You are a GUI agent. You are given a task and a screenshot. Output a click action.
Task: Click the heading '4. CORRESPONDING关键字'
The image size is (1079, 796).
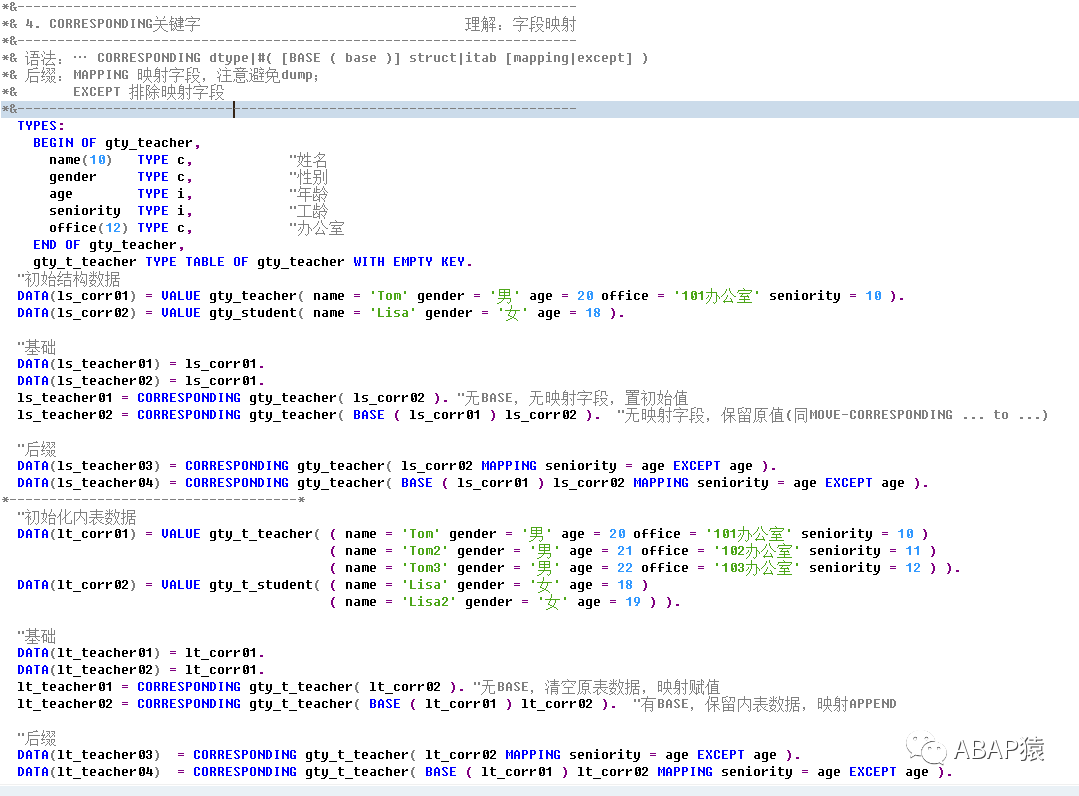tap(113, 24)
